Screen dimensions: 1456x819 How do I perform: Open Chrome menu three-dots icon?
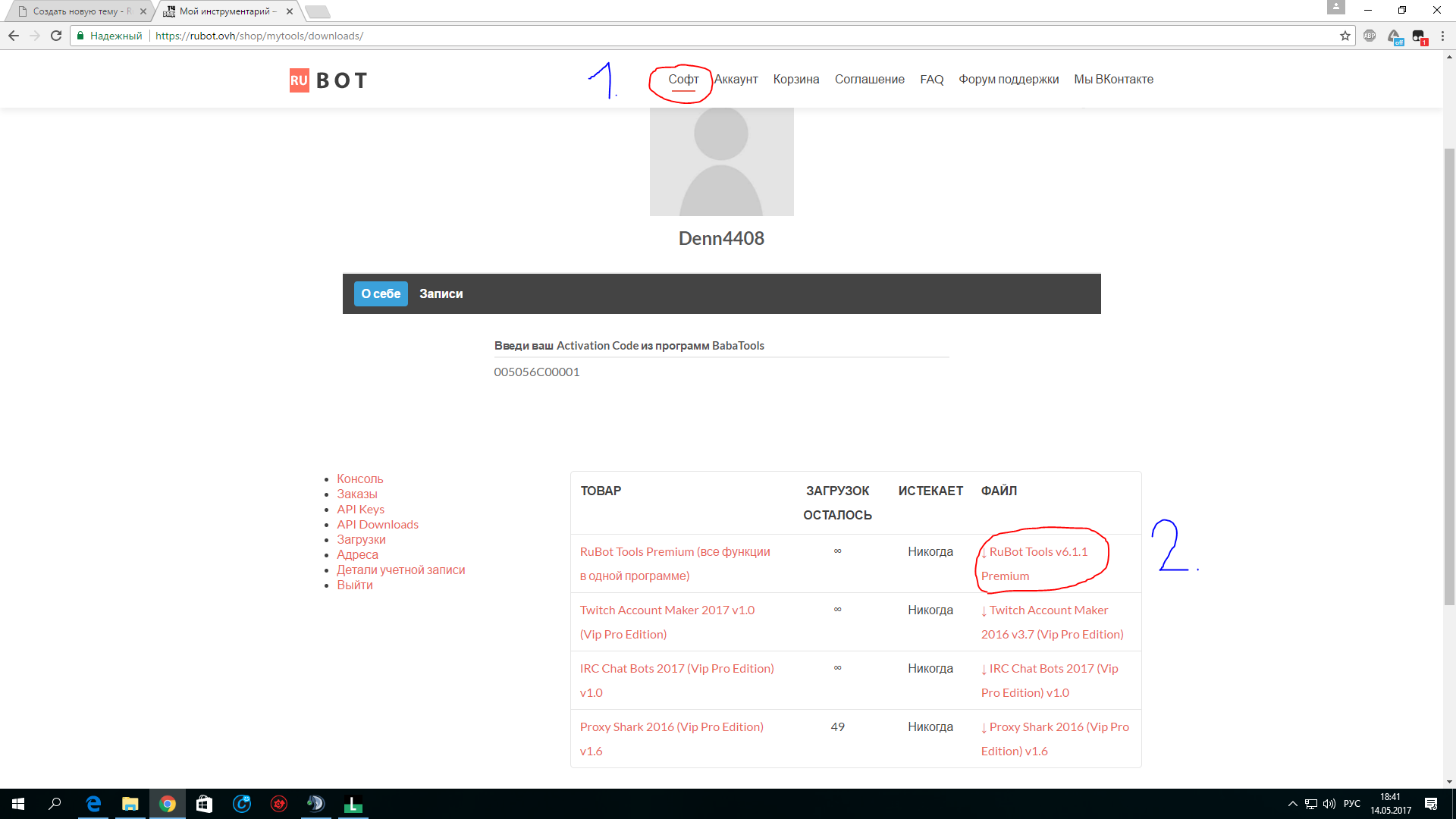pos(1442,36)
